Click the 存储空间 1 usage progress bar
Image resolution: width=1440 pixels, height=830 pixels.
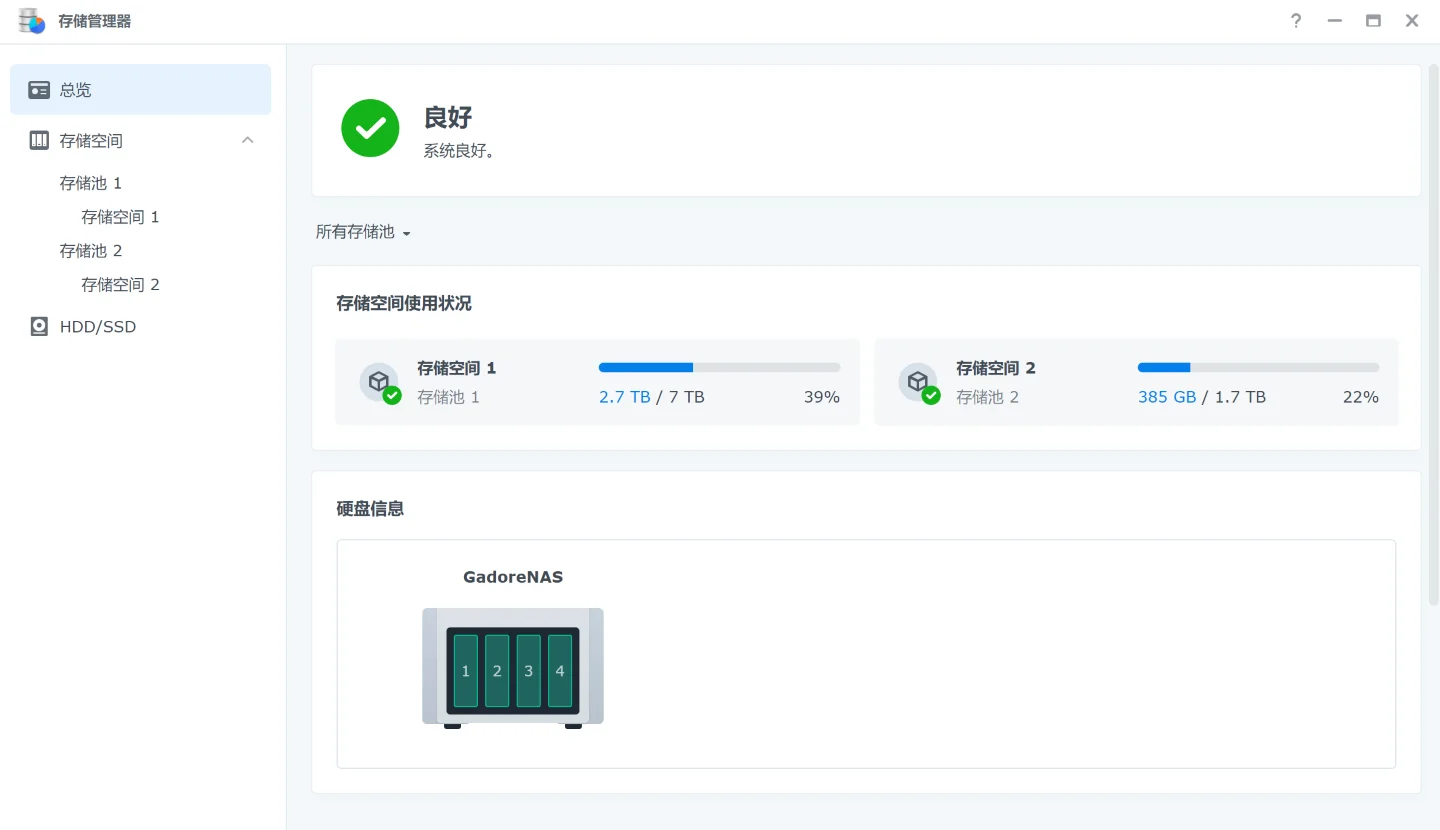[719, 368]
